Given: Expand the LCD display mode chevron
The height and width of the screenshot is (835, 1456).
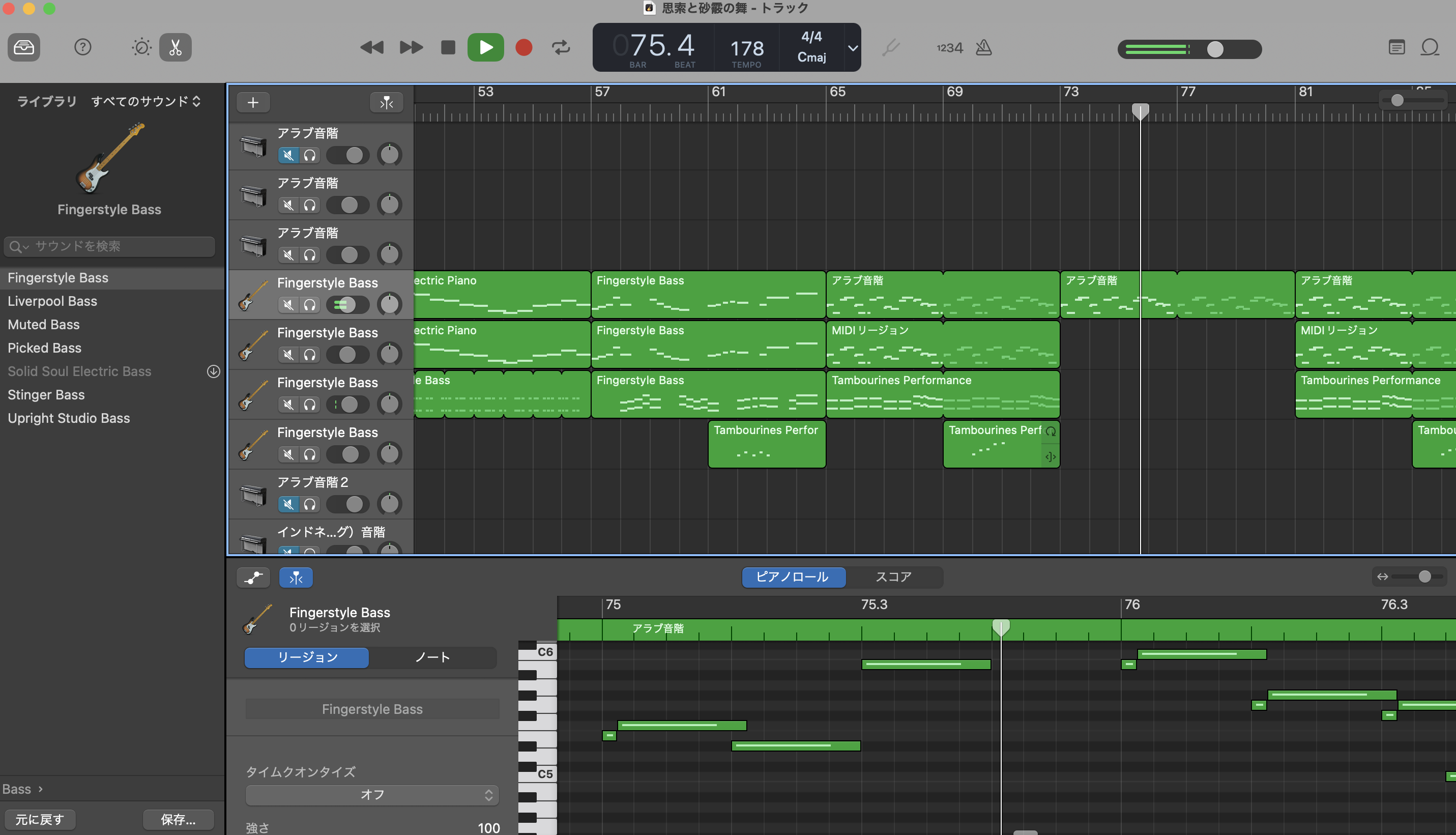Looking at the screenshot, I should click(853, 48).
